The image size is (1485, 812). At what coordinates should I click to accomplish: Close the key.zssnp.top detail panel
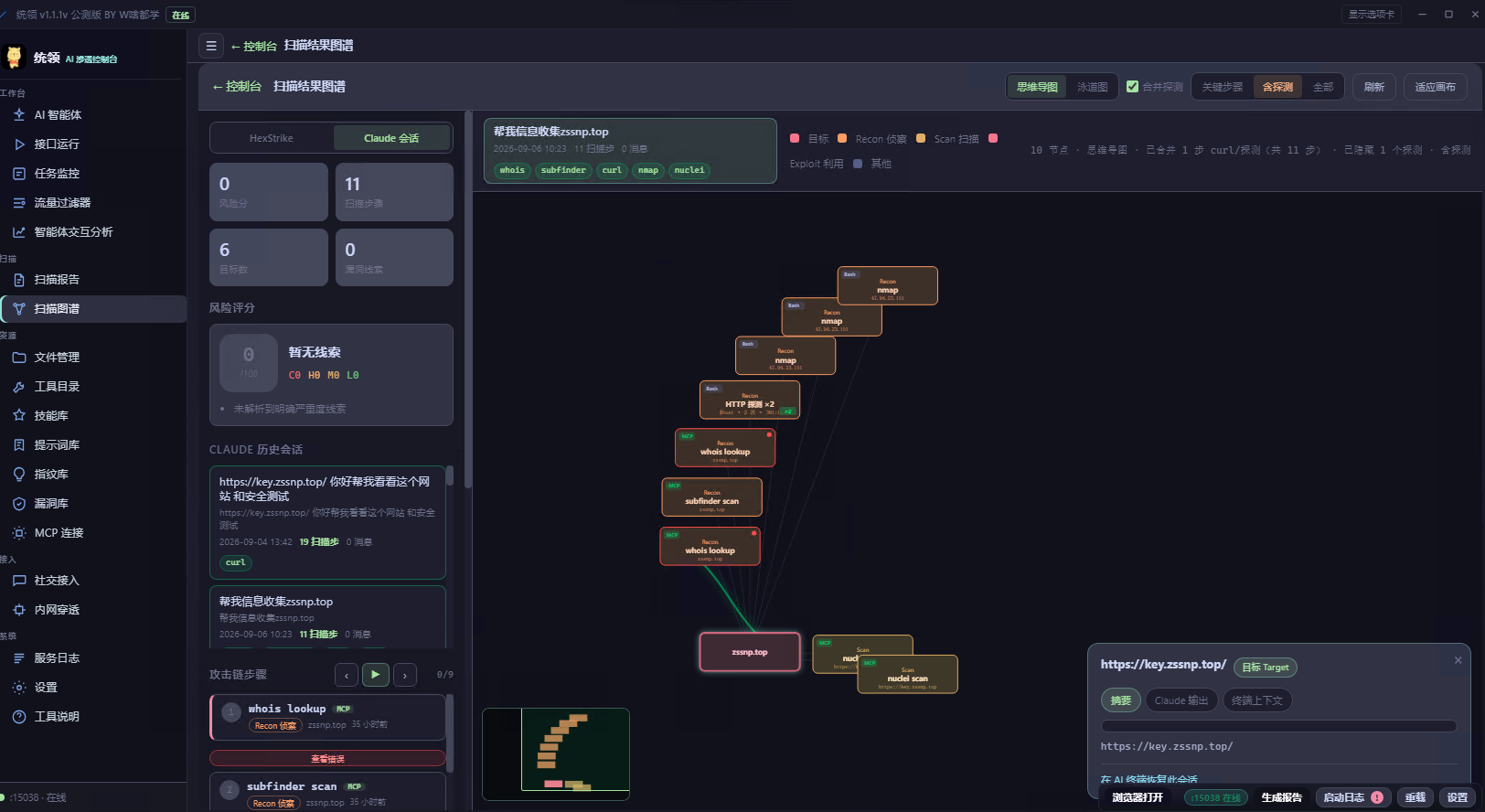click(x=1458, y=660)
